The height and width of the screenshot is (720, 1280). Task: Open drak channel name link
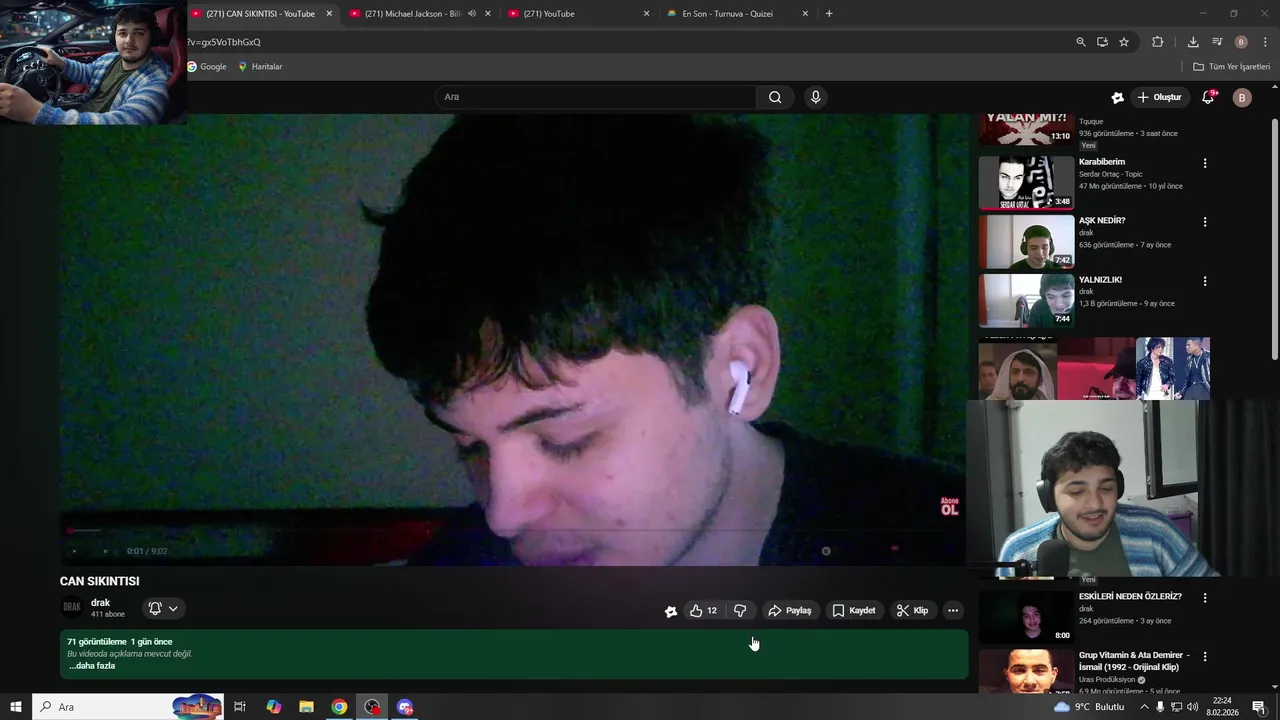pyautogui.click(x=100, y=603)
